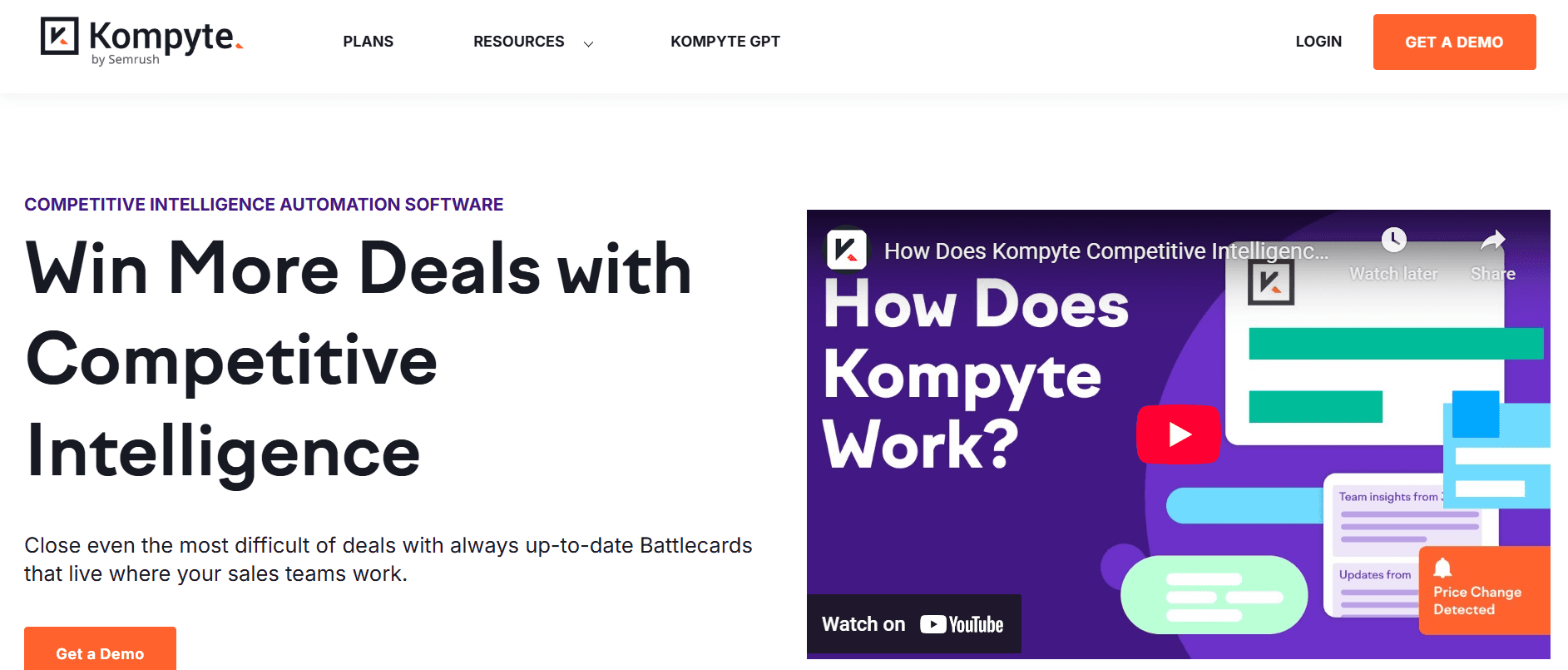Click the Price Change Detected text on the thumbnail
The width and height of the screenshot is (1568, 670).
point(1476,600)
